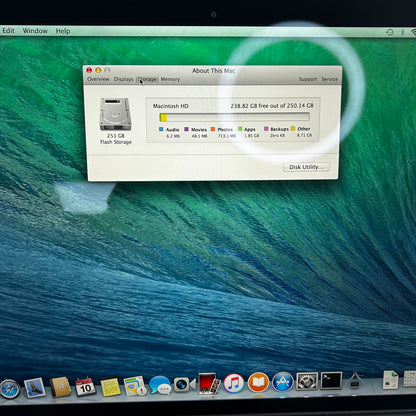Launch the yellow Notes app
416x416 pixels.
(110, 386)
